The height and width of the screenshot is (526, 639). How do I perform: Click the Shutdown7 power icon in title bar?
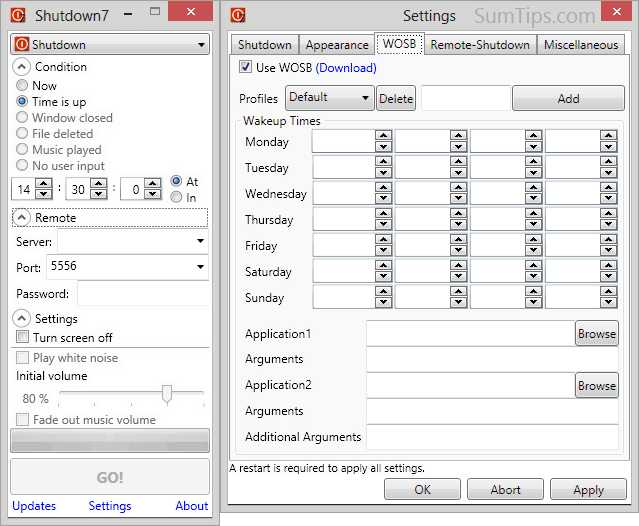coord(17,15)
